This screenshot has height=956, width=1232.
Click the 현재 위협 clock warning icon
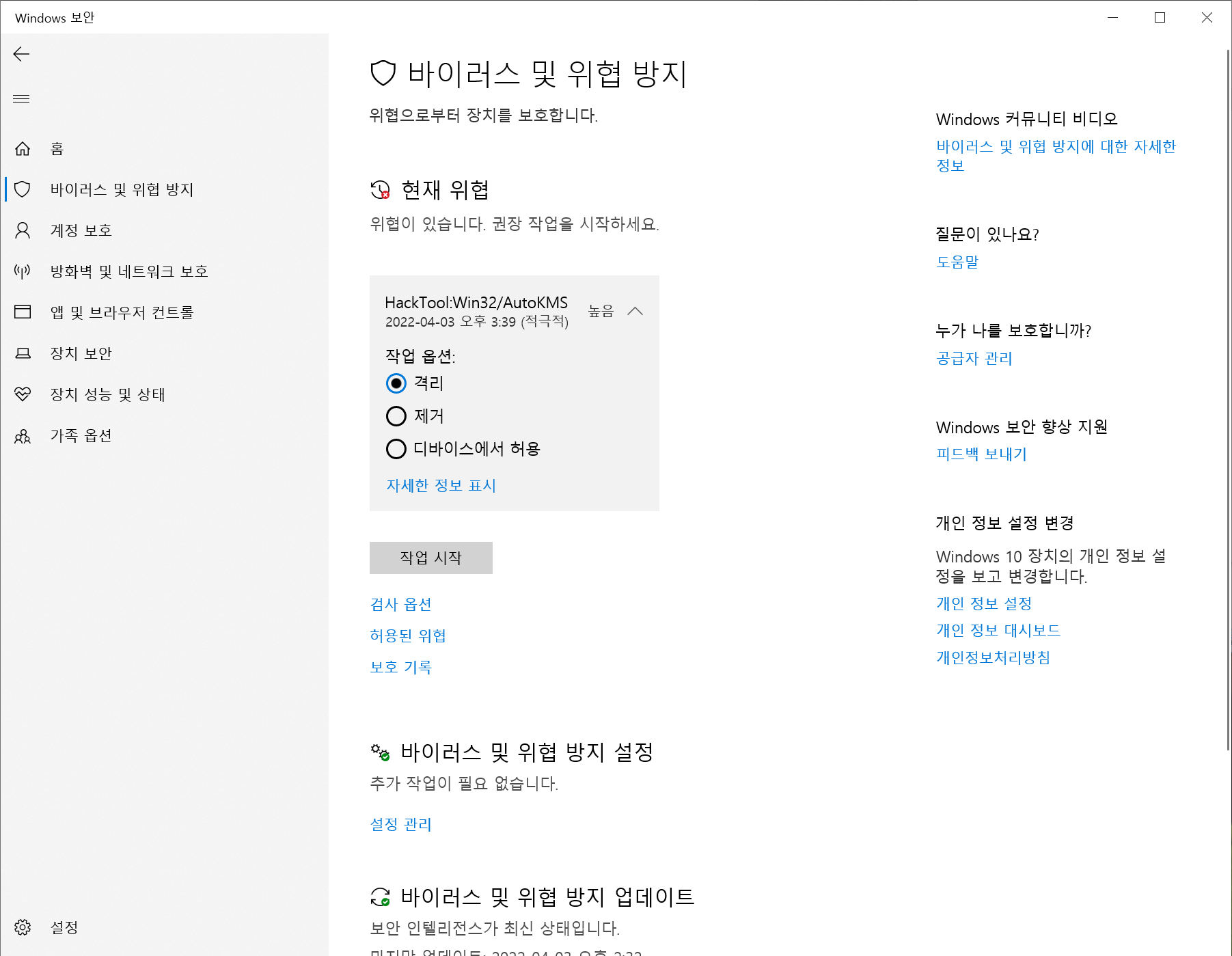click(380, 190)
